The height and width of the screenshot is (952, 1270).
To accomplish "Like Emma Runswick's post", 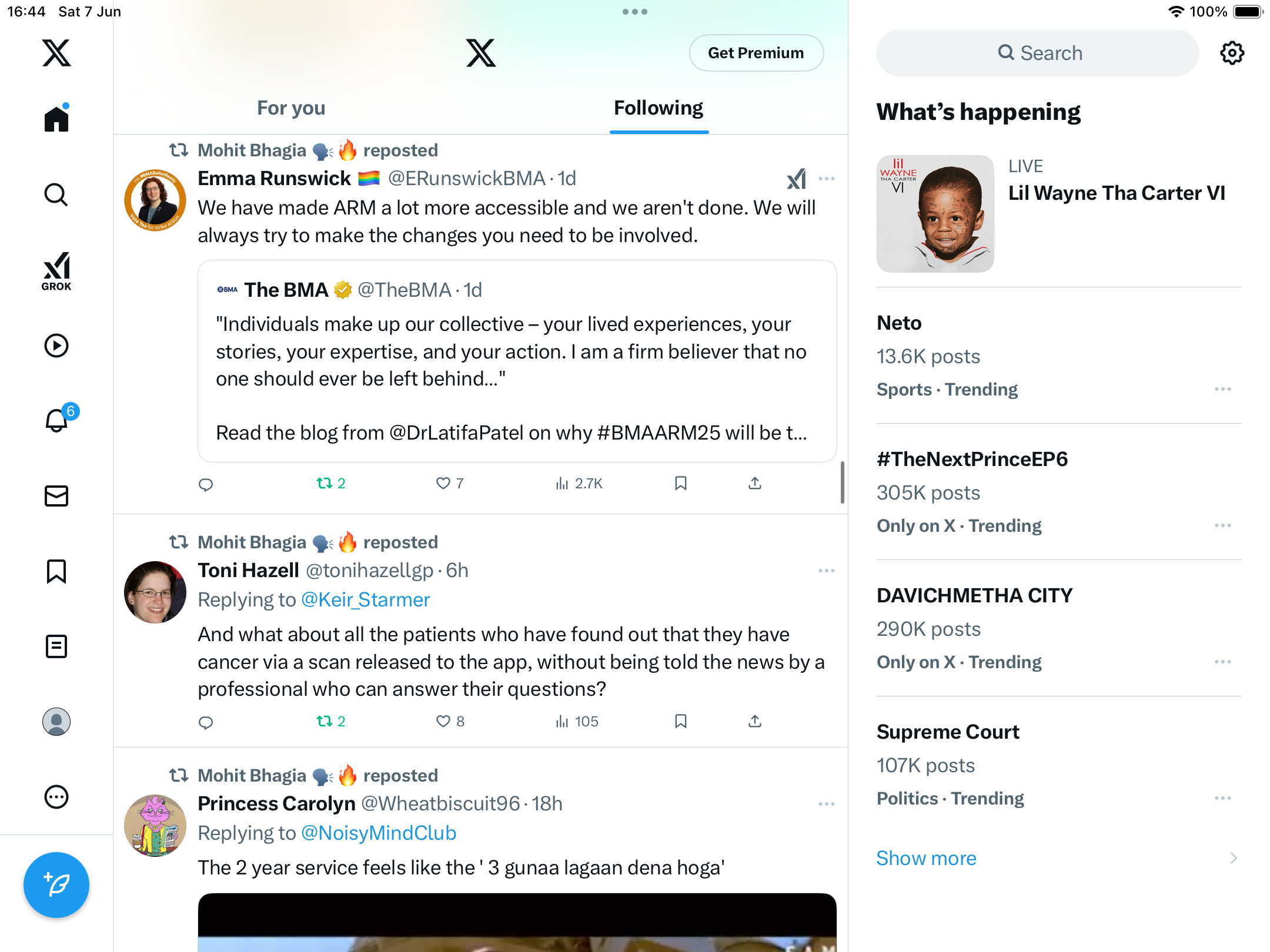I will 450,483.
